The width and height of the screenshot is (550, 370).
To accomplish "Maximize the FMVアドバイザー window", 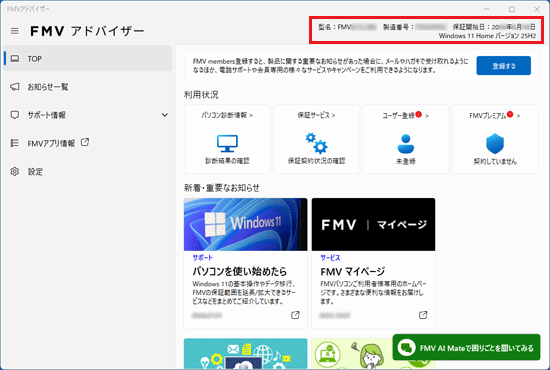I will tap(512, 9).
